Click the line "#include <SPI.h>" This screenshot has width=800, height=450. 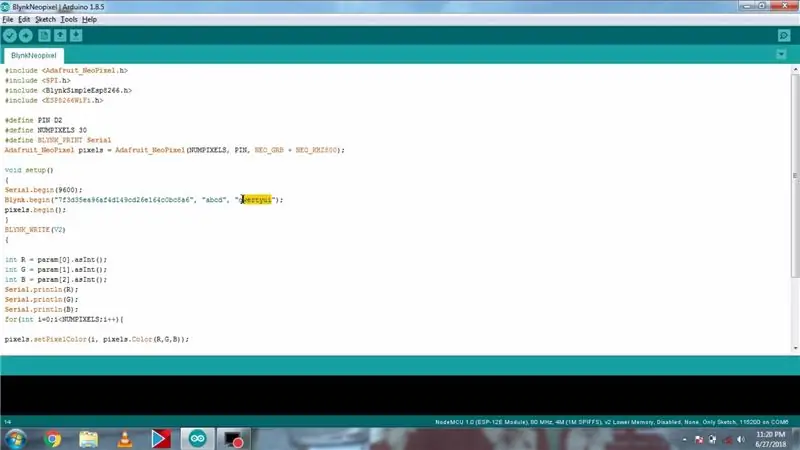38,81
